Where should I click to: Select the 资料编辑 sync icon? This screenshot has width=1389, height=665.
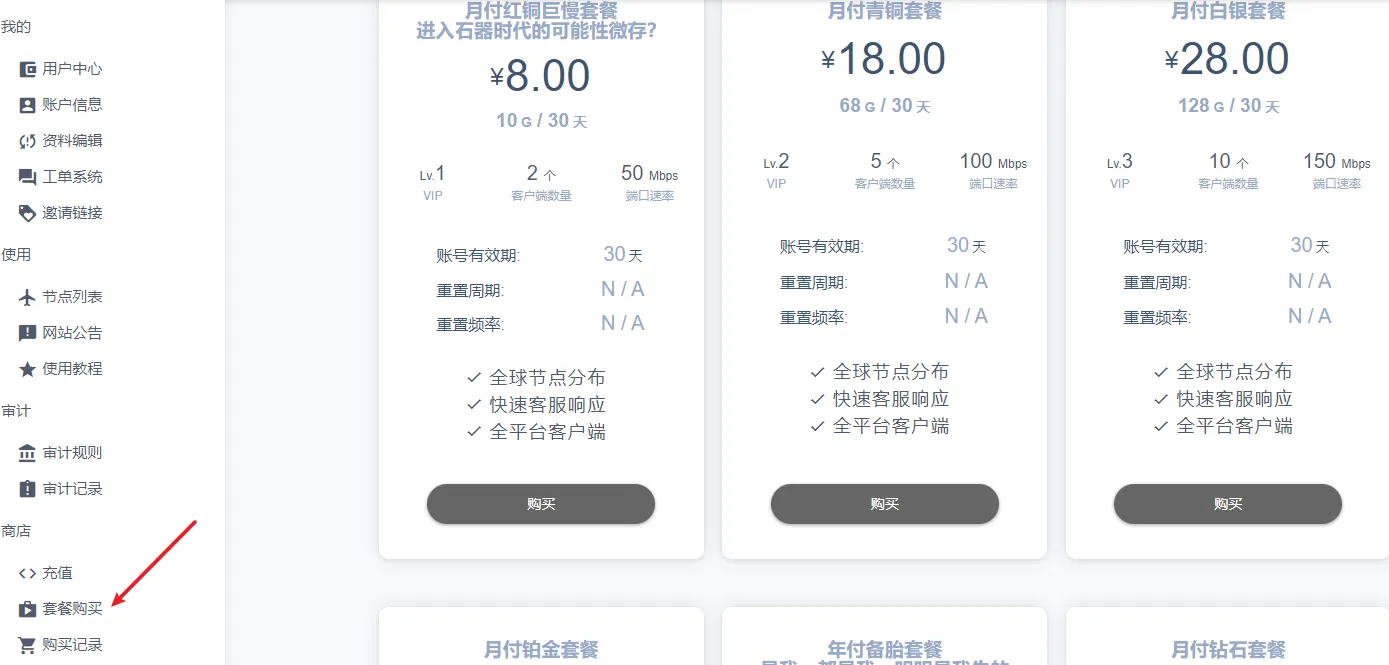28,141
